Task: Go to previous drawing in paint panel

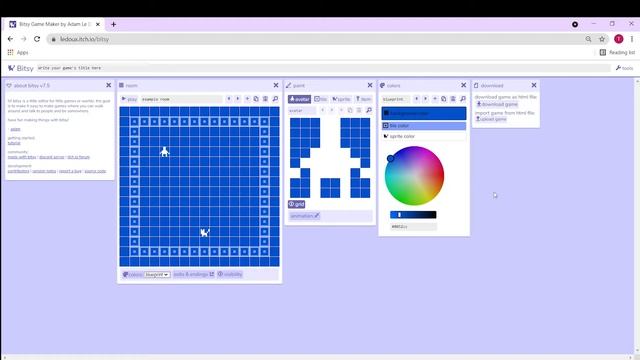Action: [322, 110]
